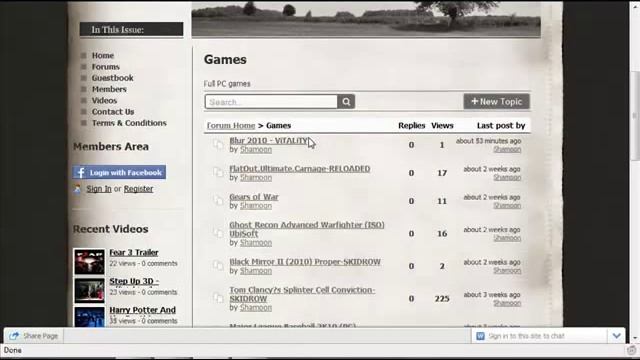Click the Facebook logo on login button

click(81, 173)
